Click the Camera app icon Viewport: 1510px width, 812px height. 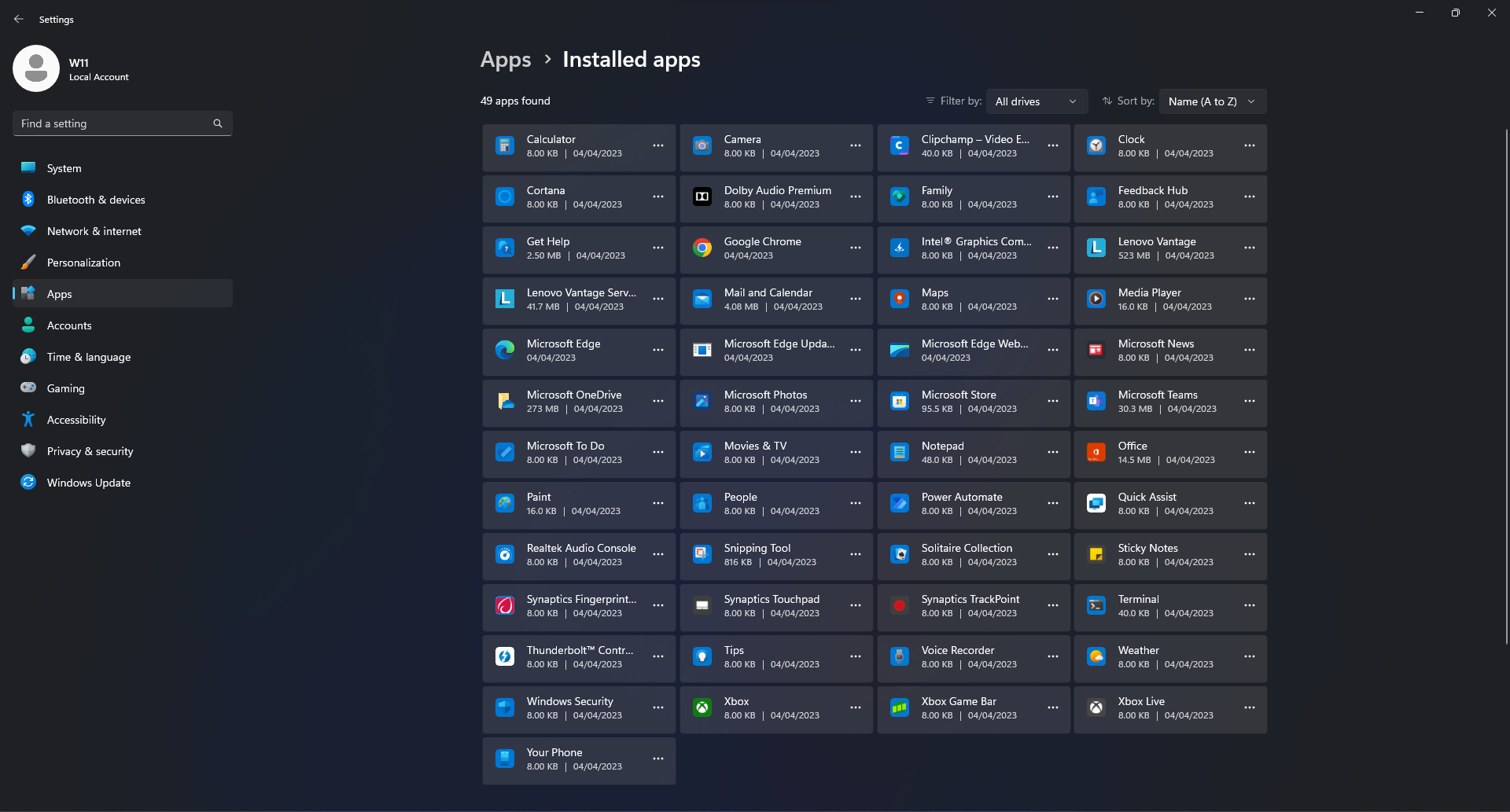(702, 145)
